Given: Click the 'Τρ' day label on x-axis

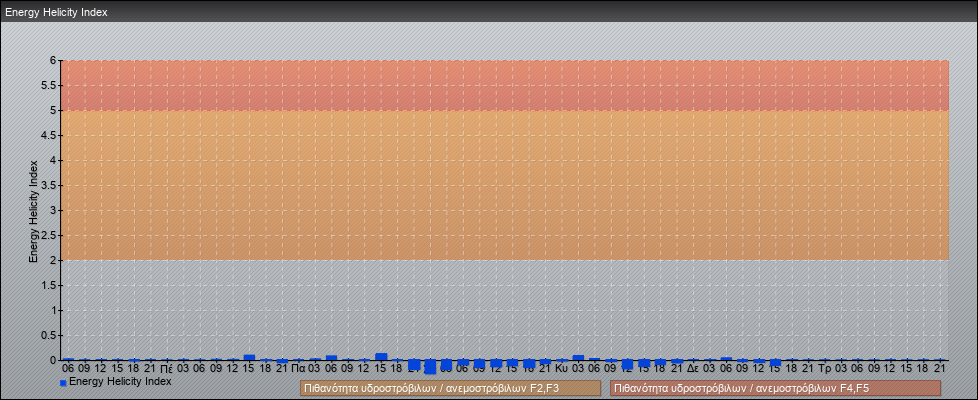Looking at the screenshot, I should click(x=825, y=369).
